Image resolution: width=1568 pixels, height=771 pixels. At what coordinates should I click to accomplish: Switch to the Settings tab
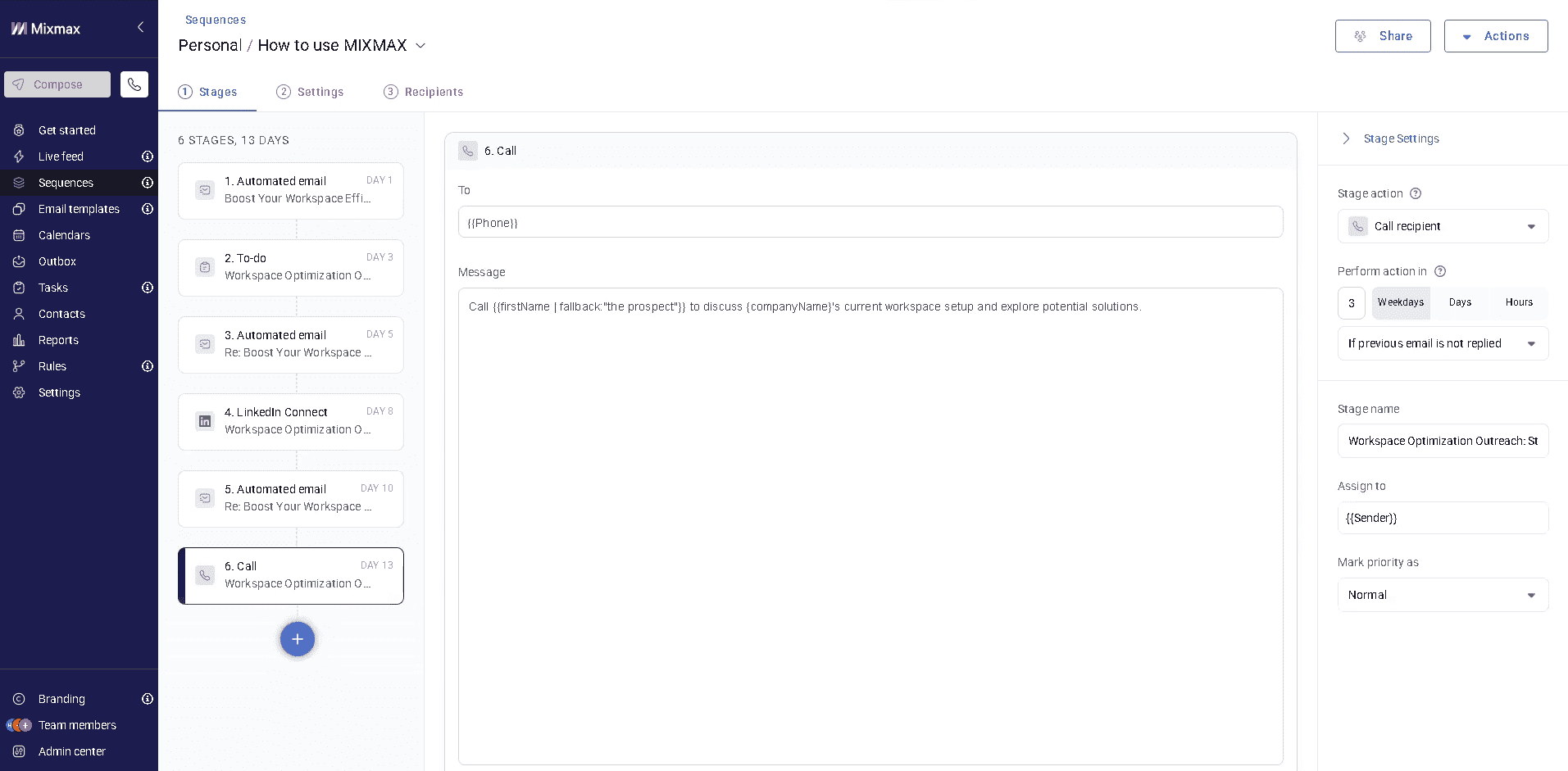click(x=310, y=92)
